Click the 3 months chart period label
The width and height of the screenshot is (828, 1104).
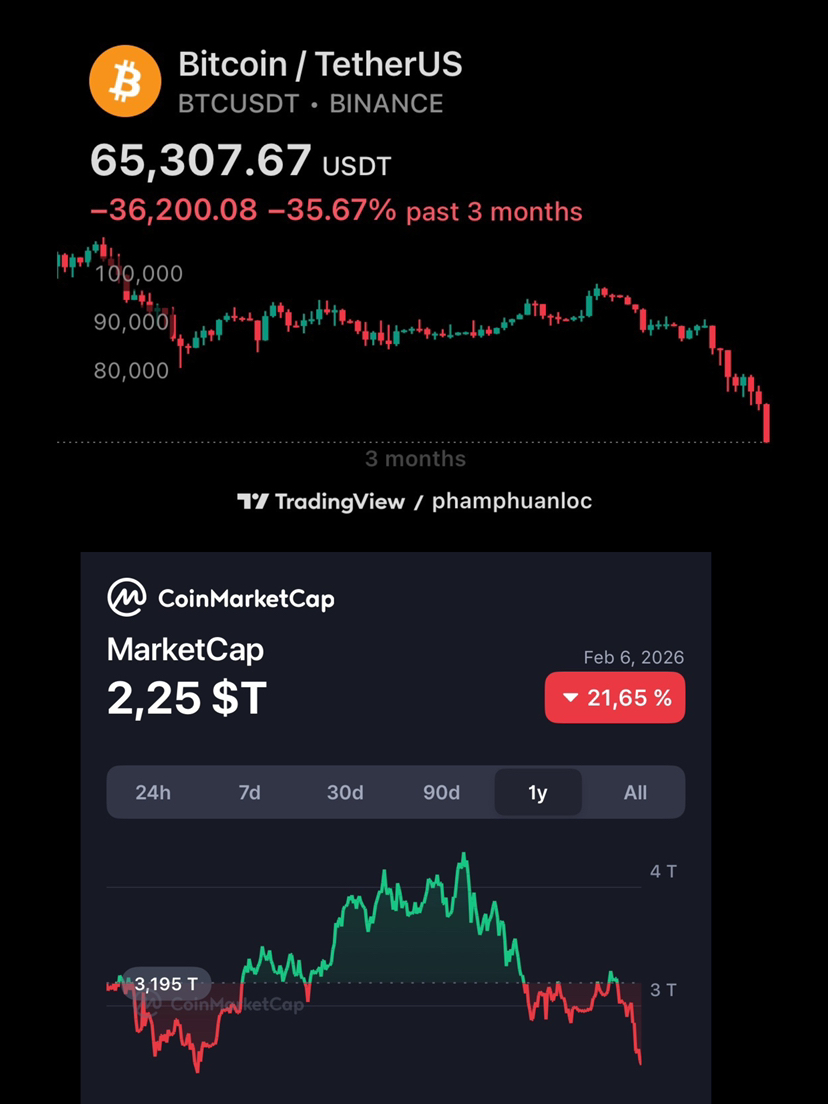coord(415,459)
